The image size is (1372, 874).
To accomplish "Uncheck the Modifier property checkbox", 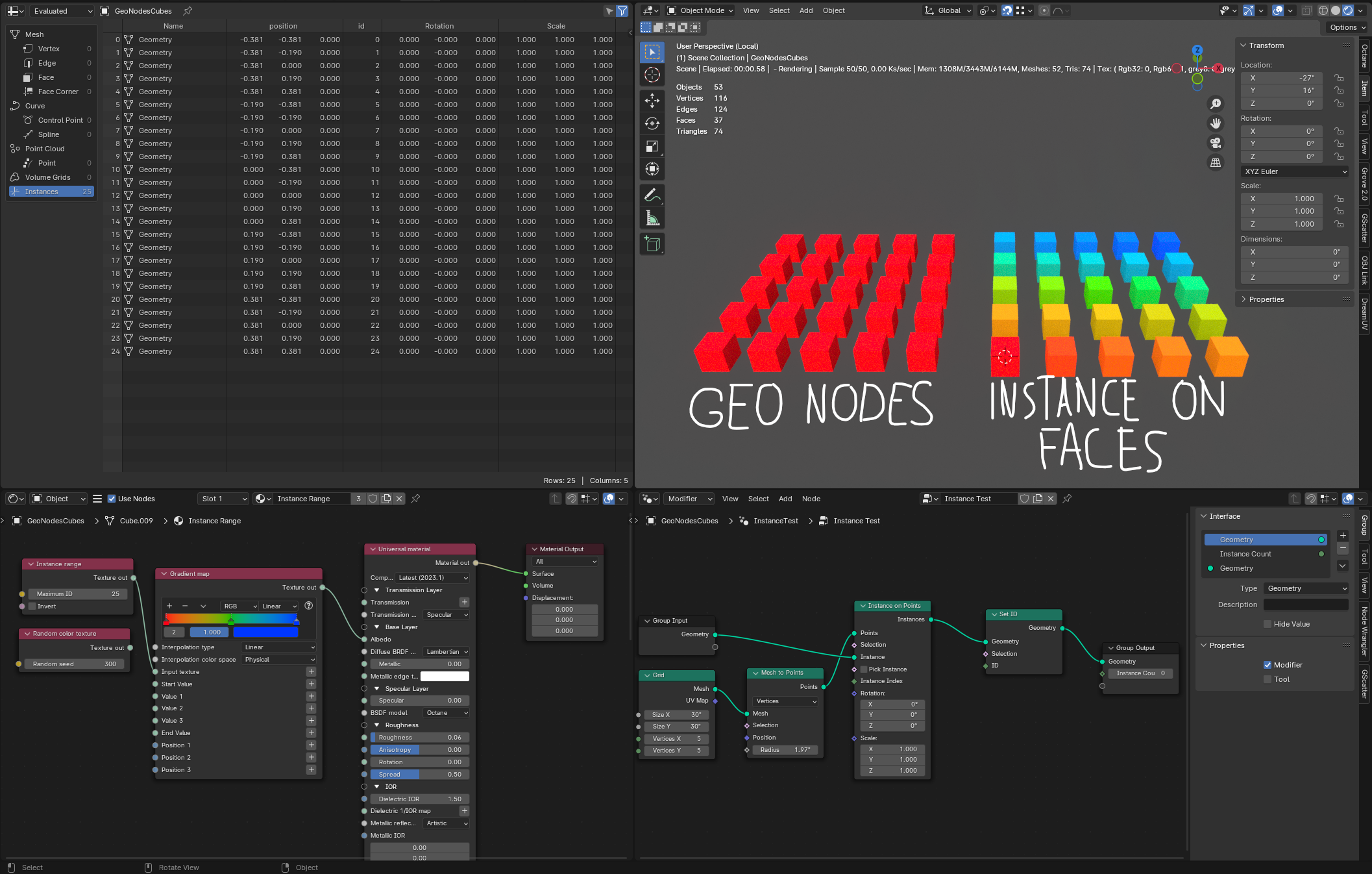I will click(x=1267, y=665).
